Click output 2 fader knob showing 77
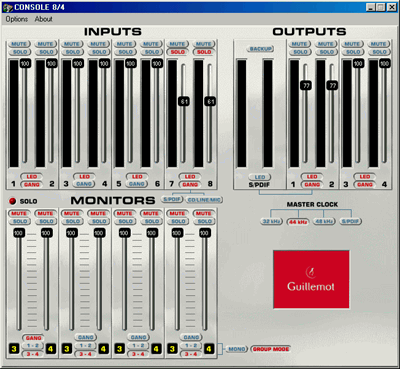The width and height of the screenshot is (400, 369). (x=332, y=86)
